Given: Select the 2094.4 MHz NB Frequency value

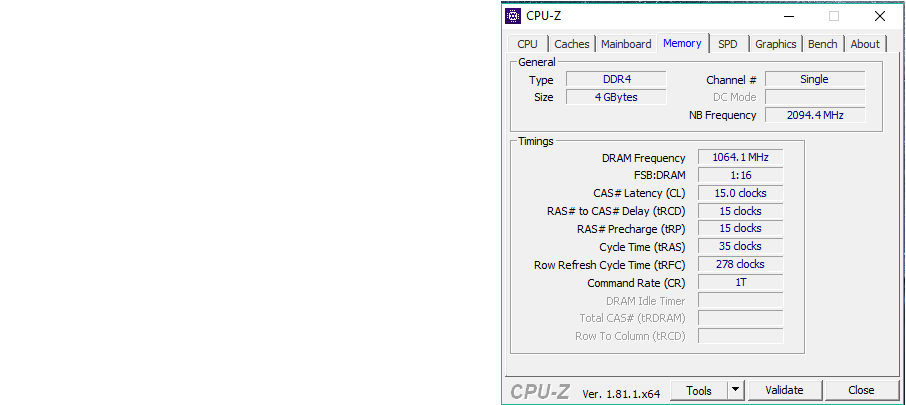Looking at the screenshot, I should click(x=815, y=115).
